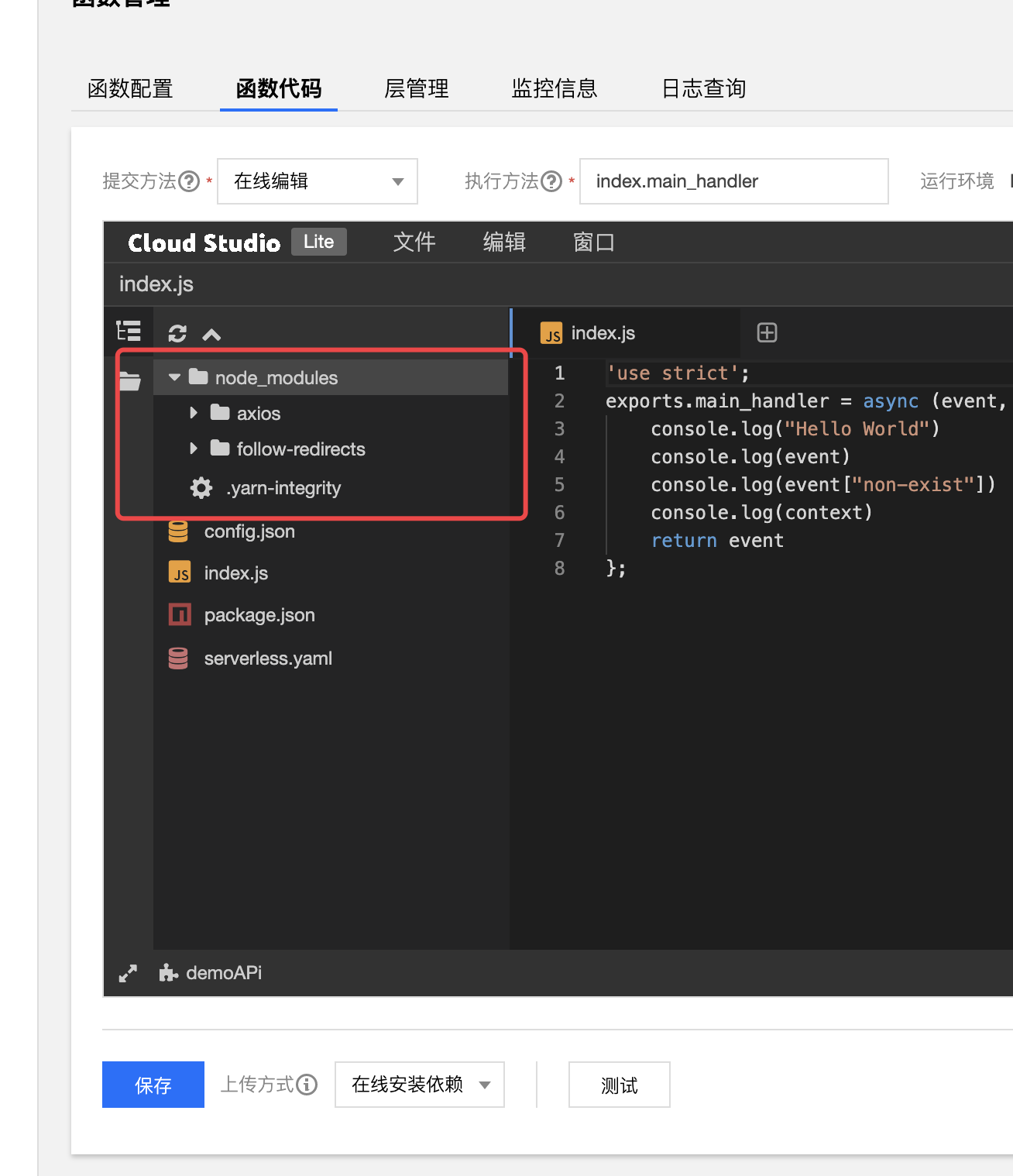The image size is (1013, 1176).
Task: Switch to the 函数配置 tab
Action: point(130,89)
